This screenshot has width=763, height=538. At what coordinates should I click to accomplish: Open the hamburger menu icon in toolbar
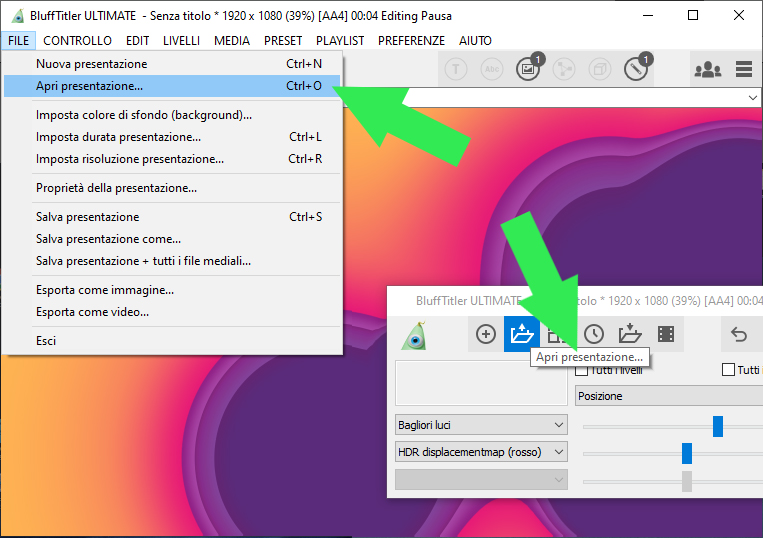click(x=744, y=70)
